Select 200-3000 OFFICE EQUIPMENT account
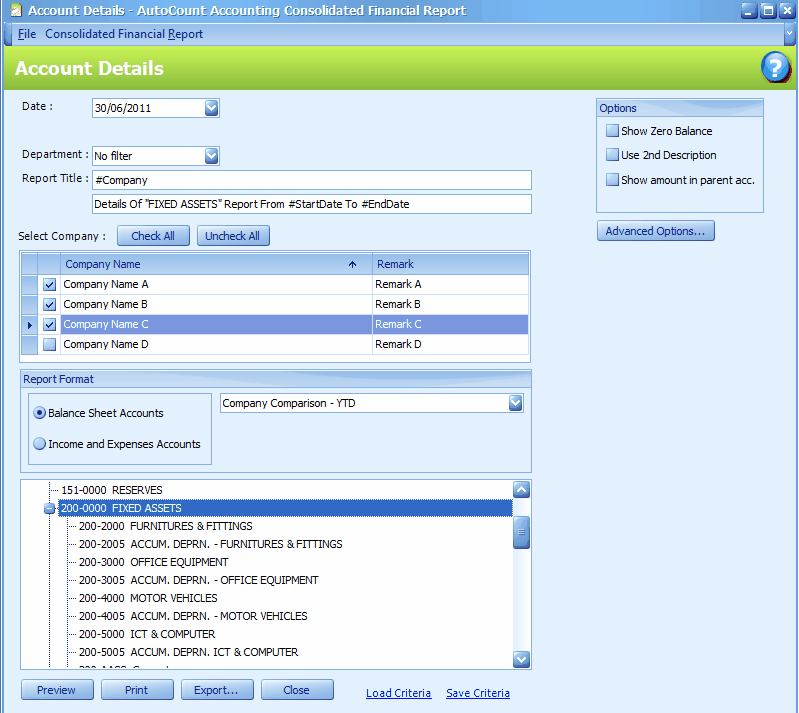 (153, 562)
